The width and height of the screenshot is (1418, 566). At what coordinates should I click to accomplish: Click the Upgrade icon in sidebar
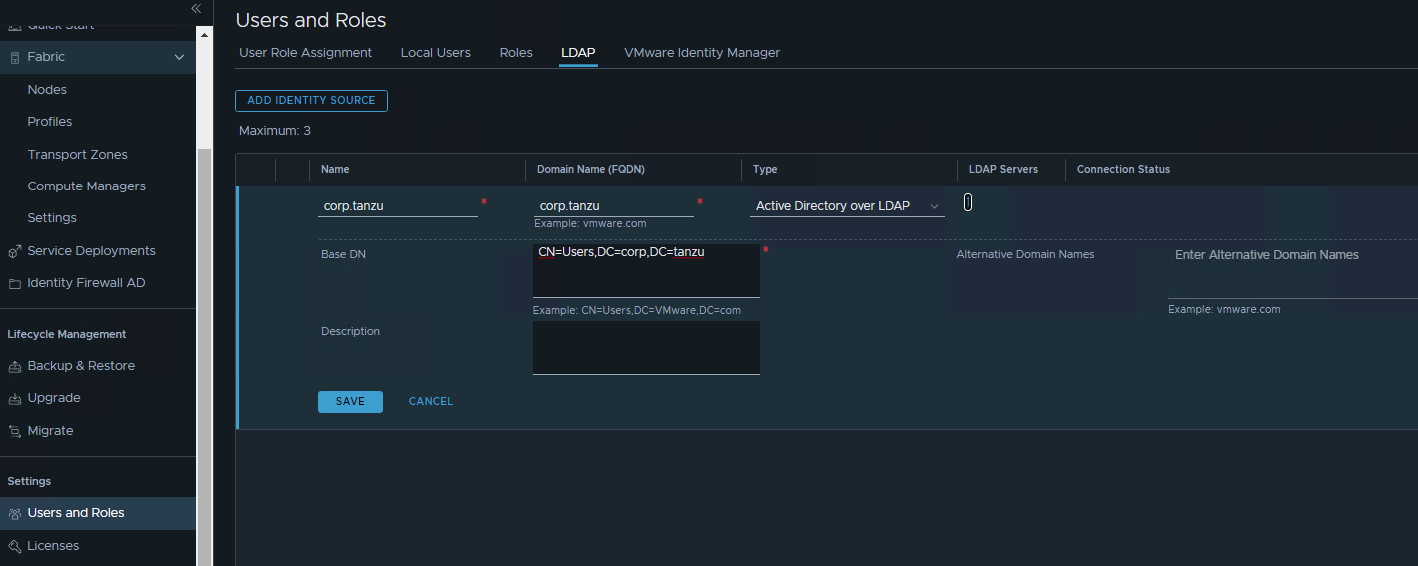click(15, 399)
